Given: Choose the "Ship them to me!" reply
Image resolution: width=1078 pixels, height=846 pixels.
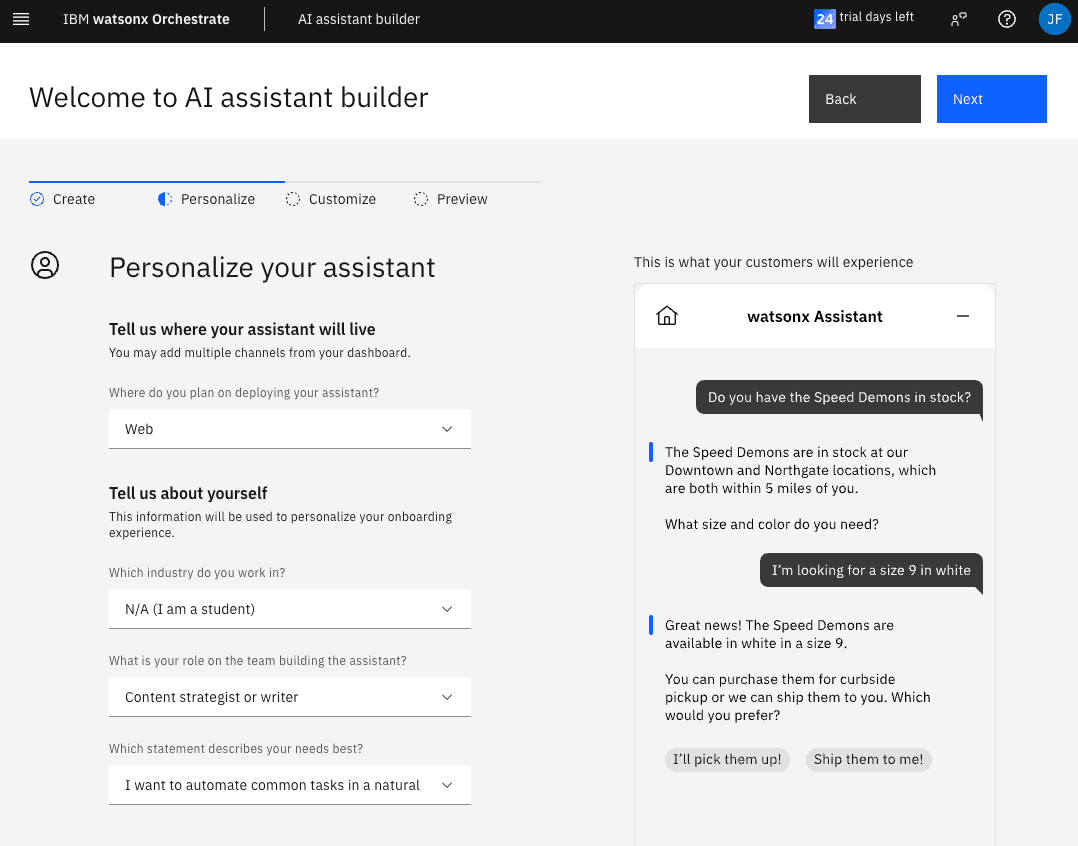Looking at the screenshot, I should coord(868,759).
